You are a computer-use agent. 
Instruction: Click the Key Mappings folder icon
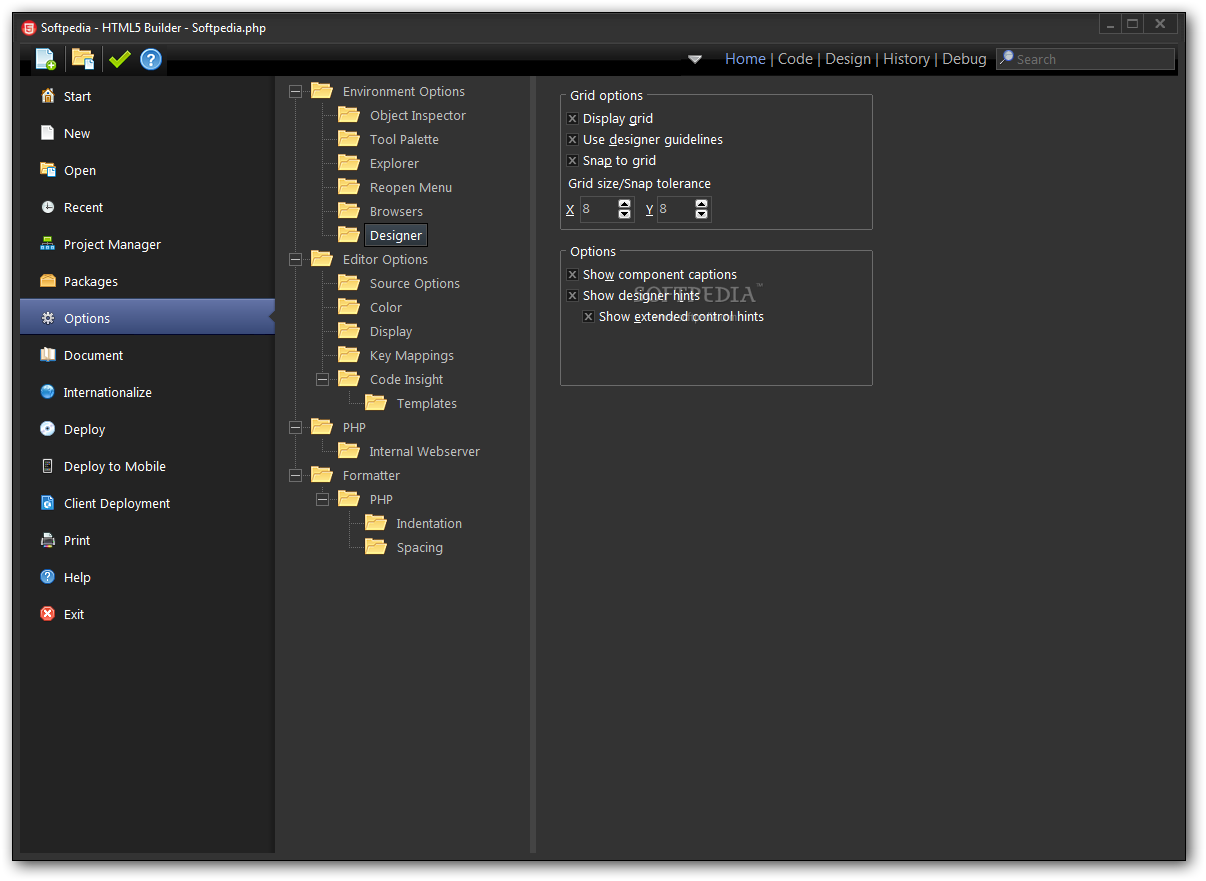click(x=349, y=354)
